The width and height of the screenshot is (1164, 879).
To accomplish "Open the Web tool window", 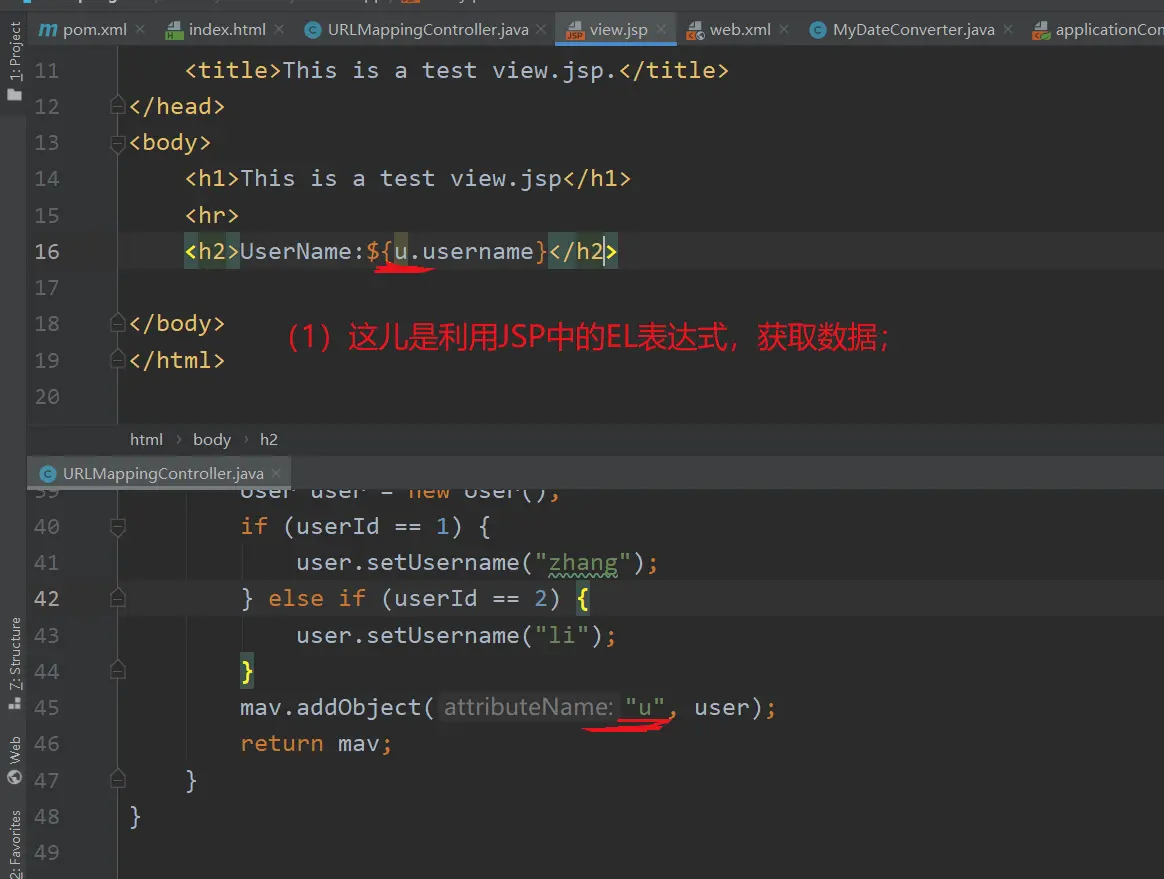I will [x=14, y=760].
